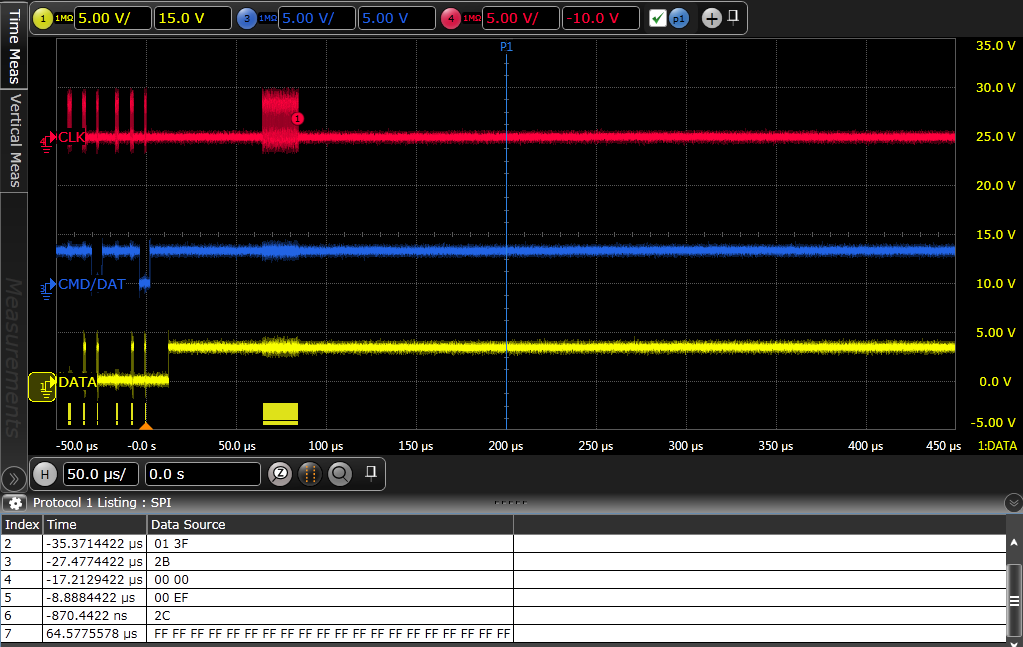The height and width of the screenshot is (647, 1023).
Task: Click the magnifier search icon
Action: pyautogui.click(x=340, y=474)
